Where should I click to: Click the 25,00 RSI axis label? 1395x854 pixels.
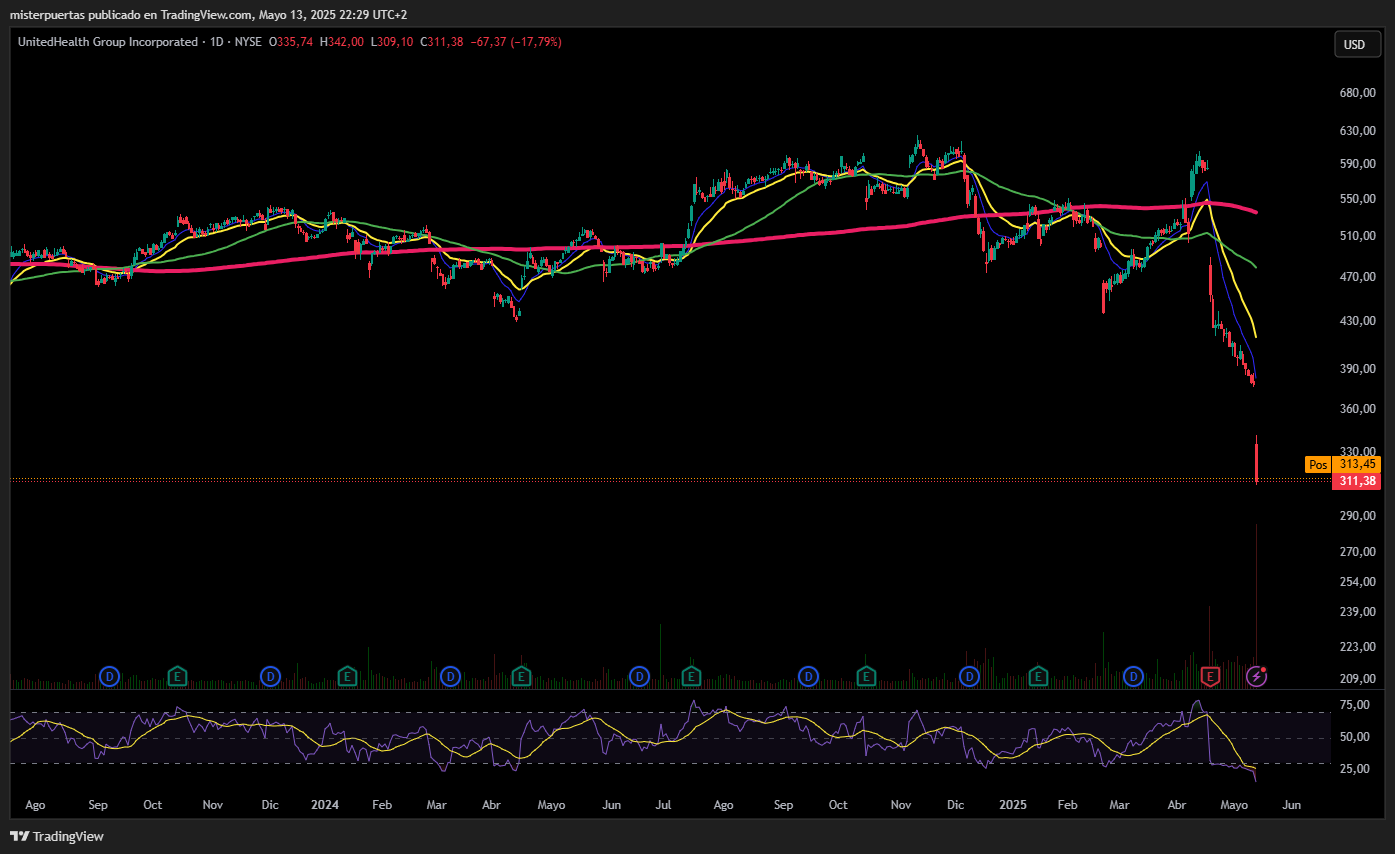pos(1355,769)
